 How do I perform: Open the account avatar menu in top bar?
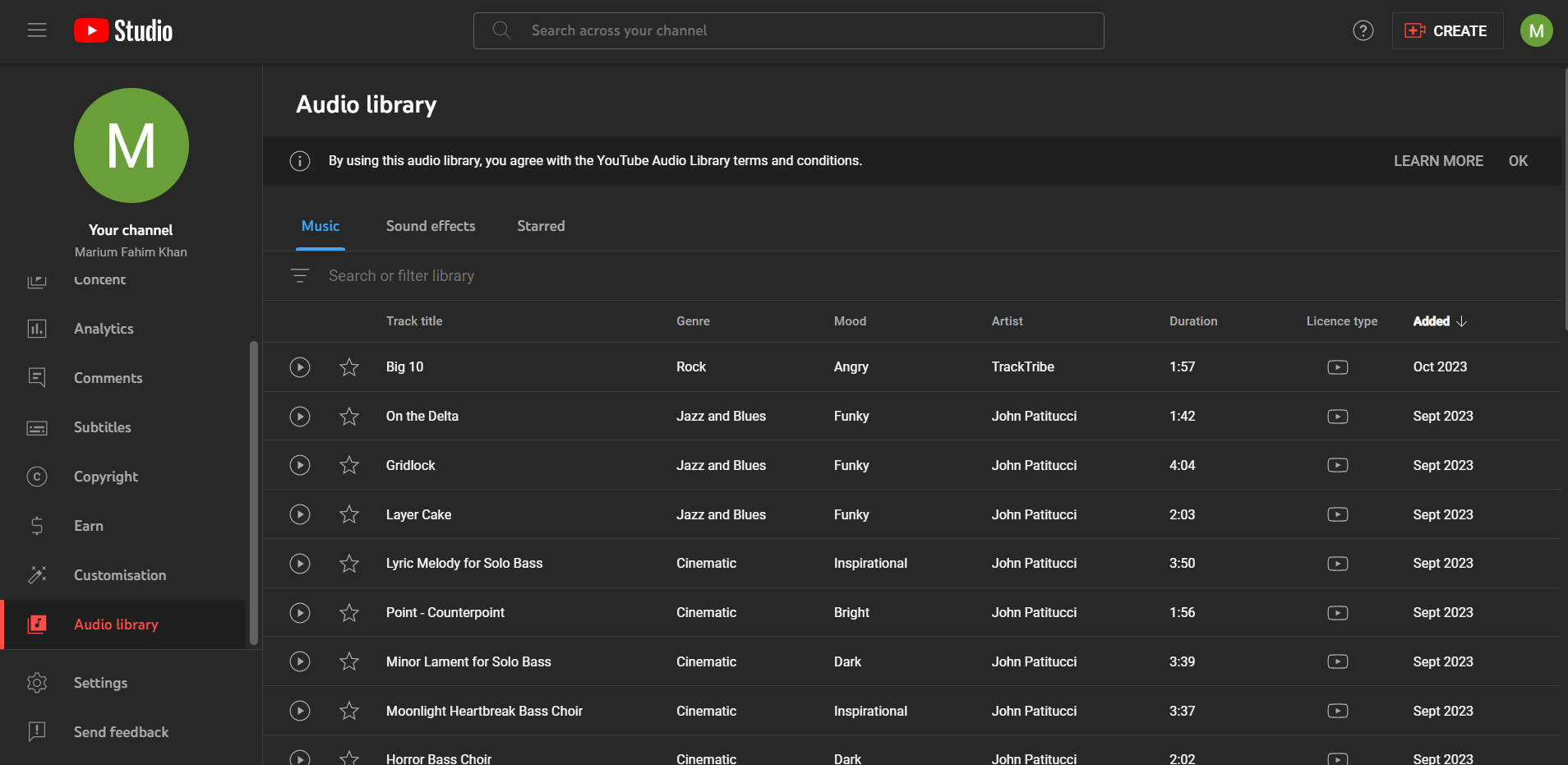point(1536,30)
